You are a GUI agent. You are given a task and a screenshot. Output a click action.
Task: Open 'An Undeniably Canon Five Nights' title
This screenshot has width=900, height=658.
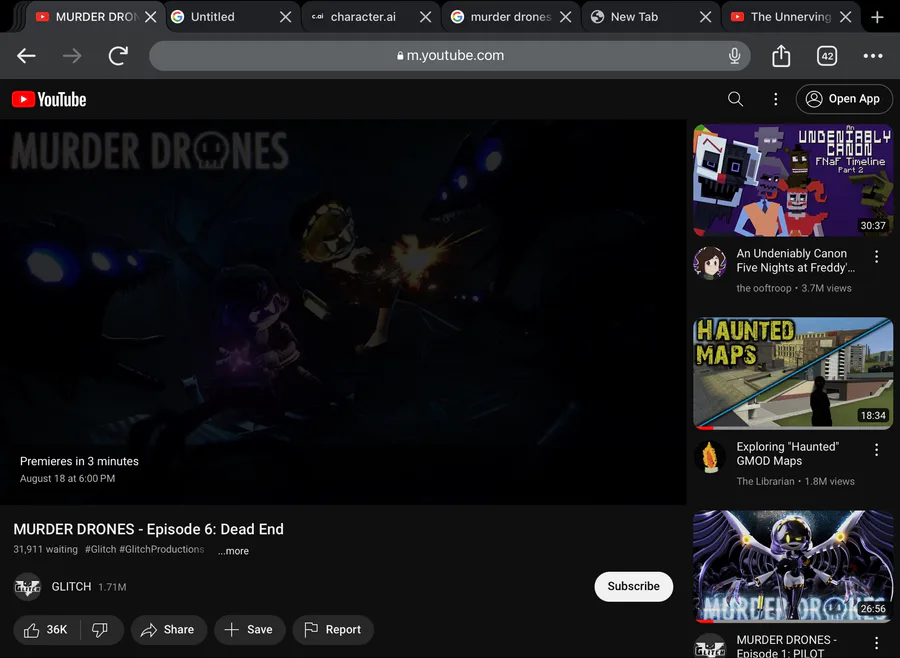coord(796,261)
